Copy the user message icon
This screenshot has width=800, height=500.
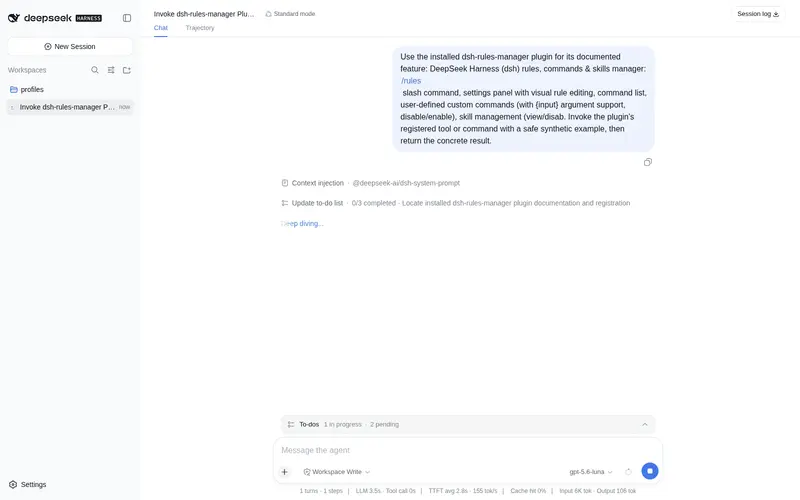pos(647,162)
